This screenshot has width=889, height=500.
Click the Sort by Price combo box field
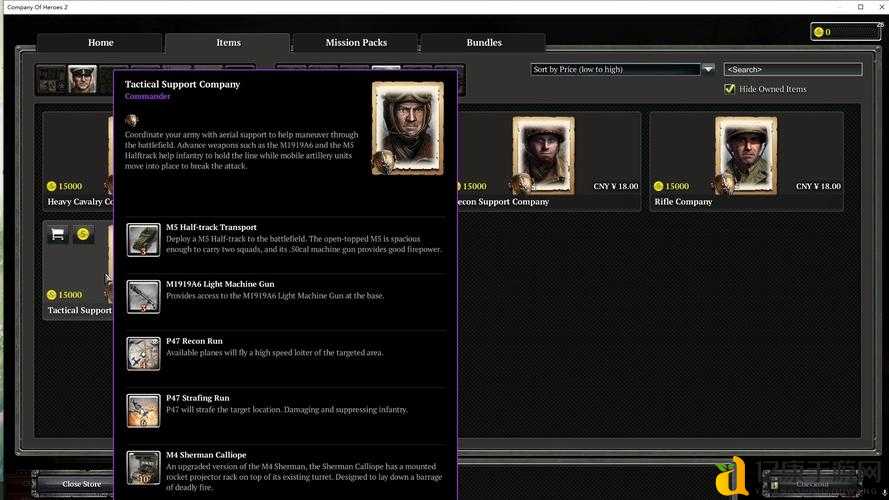[x=615, y=69]
